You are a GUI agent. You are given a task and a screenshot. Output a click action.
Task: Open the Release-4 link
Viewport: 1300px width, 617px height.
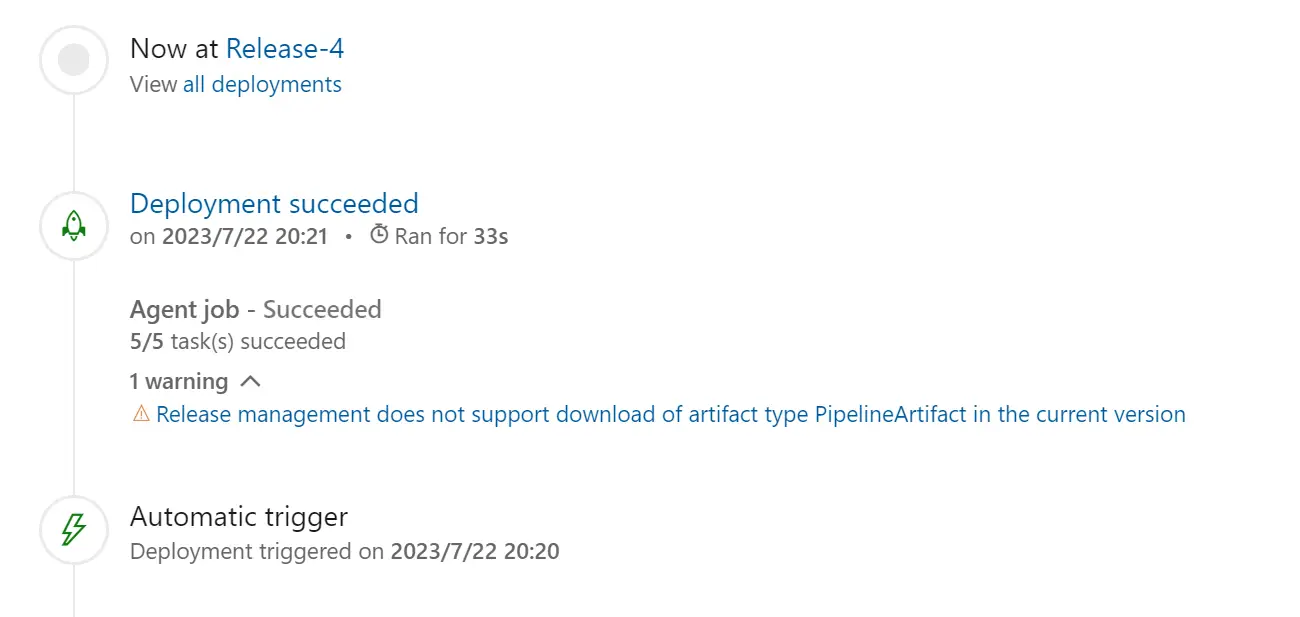285,48
